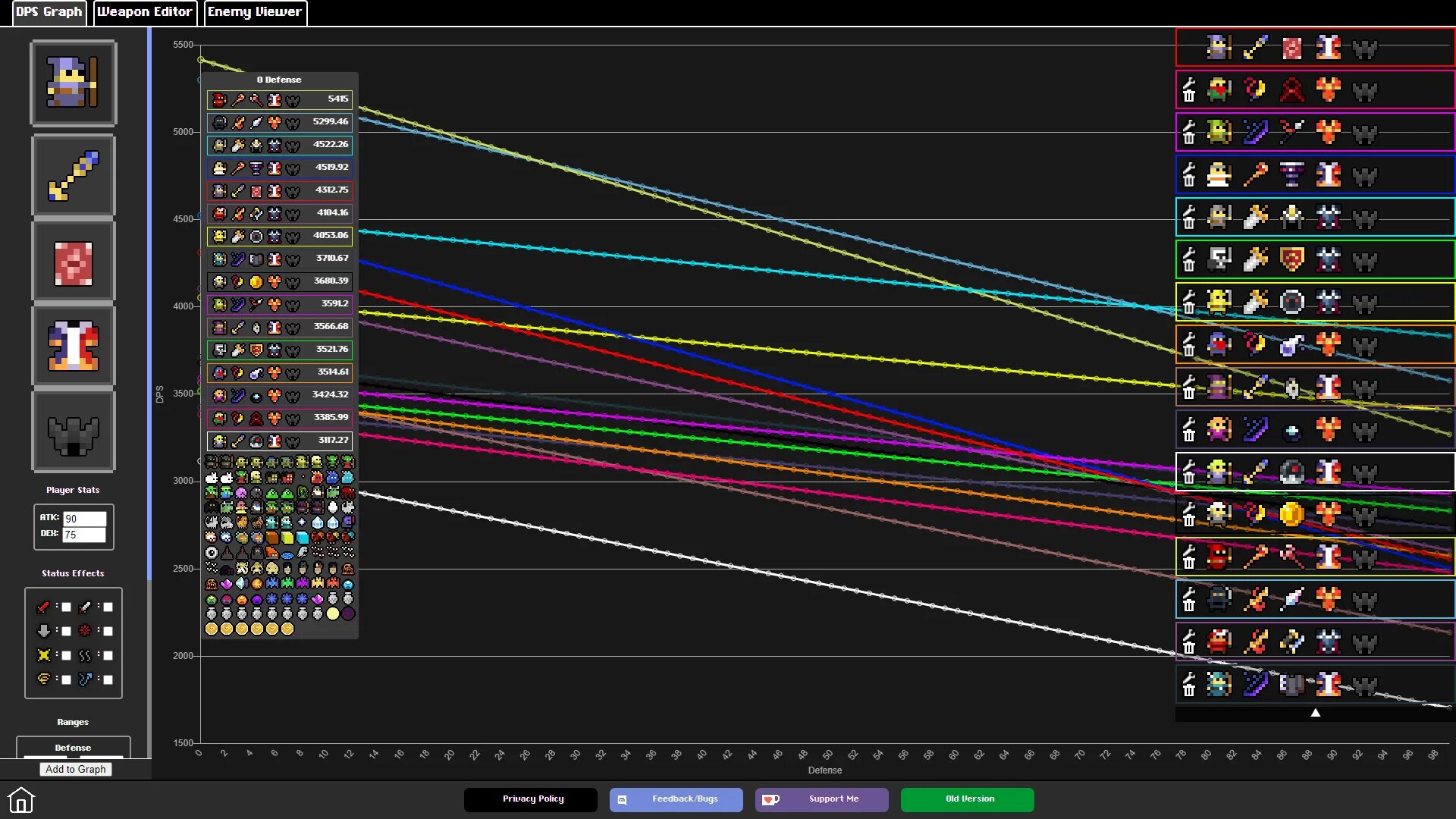Enable the red sword status effect checkbox
Viewport: 1456px width, 819px height.
coord(66,607)
